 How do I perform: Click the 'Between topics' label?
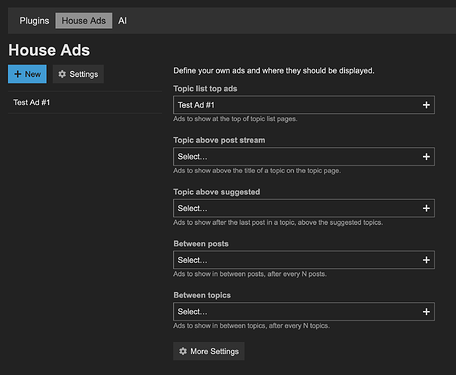[x=202, y=295]
